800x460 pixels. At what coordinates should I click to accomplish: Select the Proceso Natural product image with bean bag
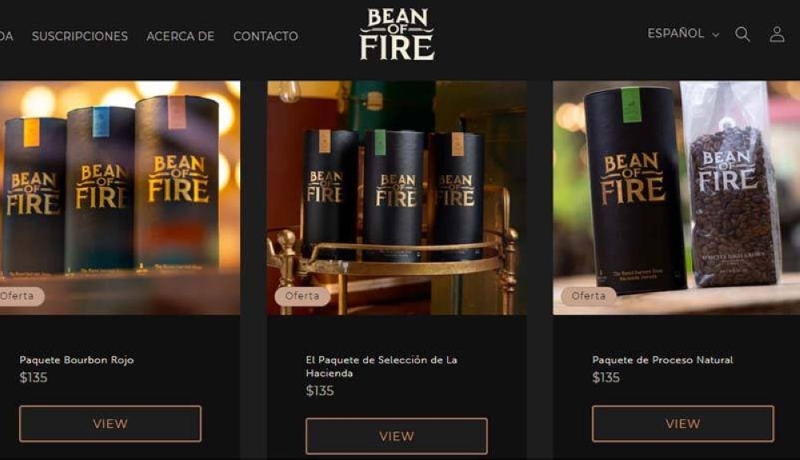pyautogui.click(x=677, y=197)
